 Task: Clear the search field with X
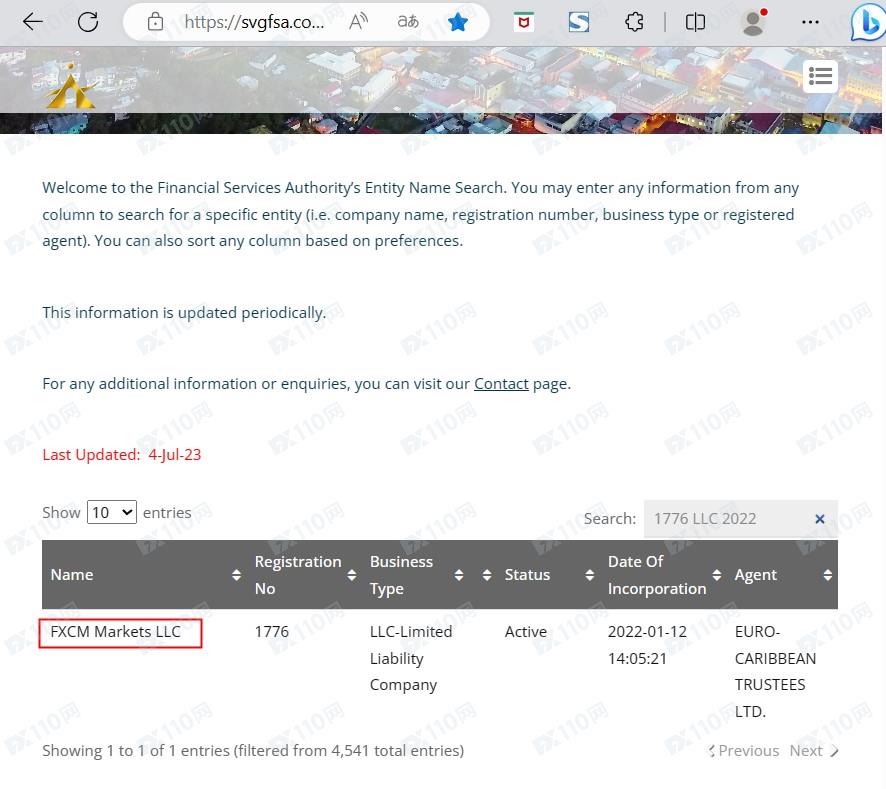(820, 519)
